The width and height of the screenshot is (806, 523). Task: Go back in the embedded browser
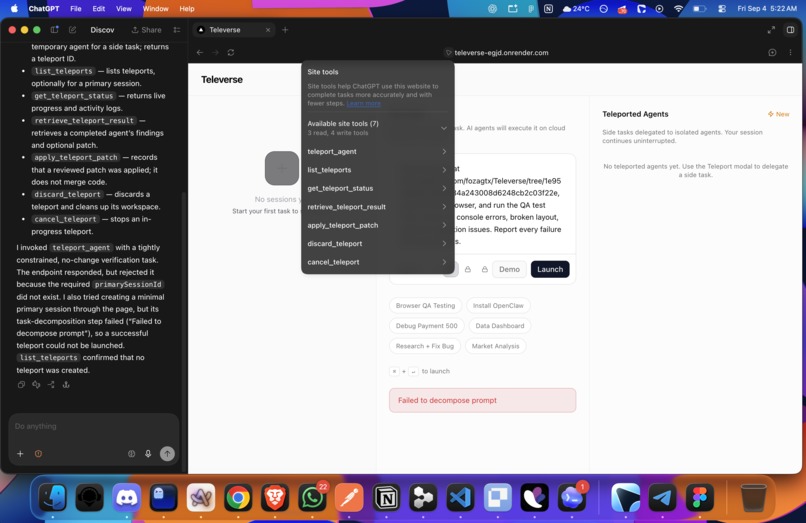click(x=200, y=52)
